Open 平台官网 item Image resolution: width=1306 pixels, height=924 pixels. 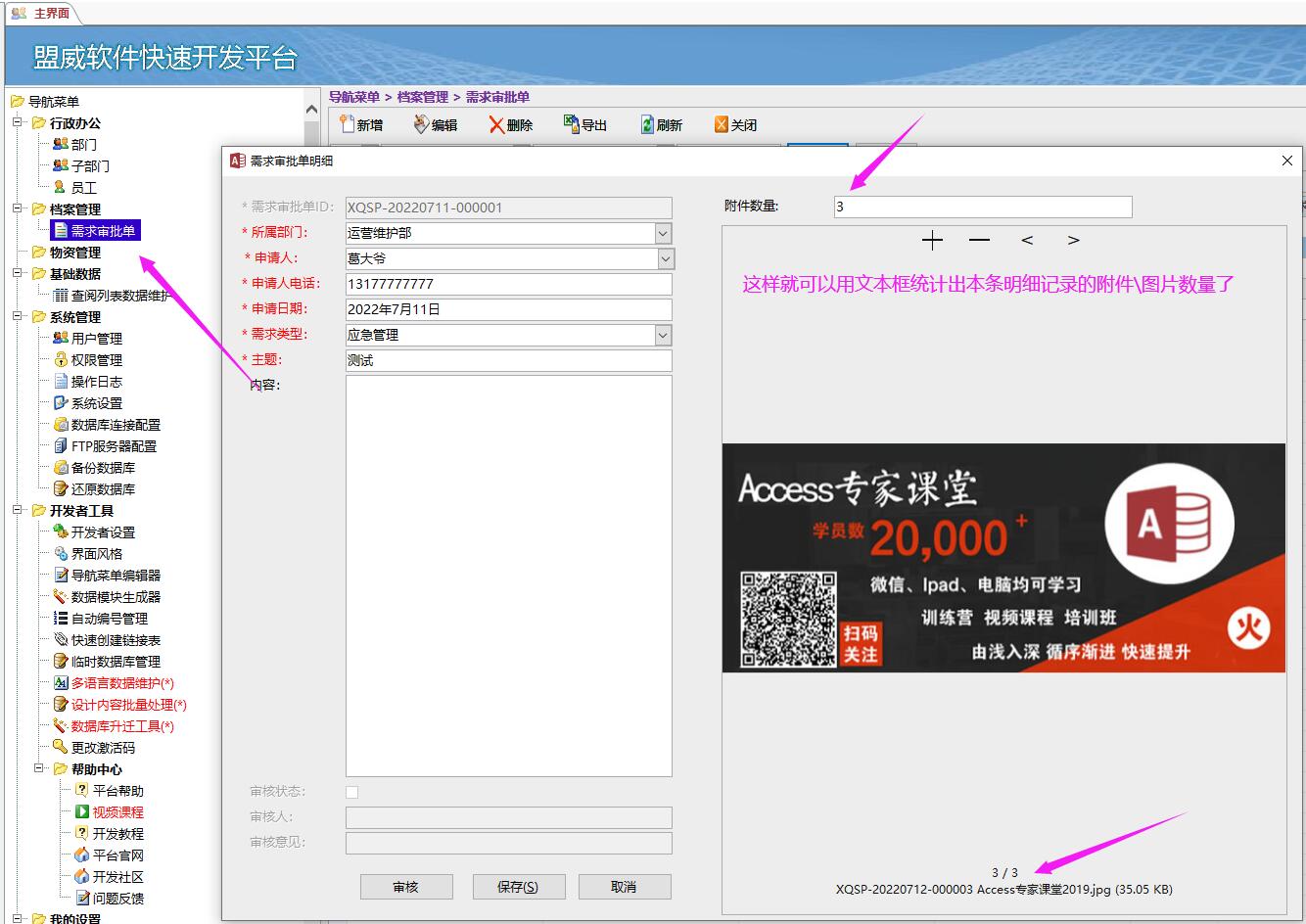(x=117, y=855)
